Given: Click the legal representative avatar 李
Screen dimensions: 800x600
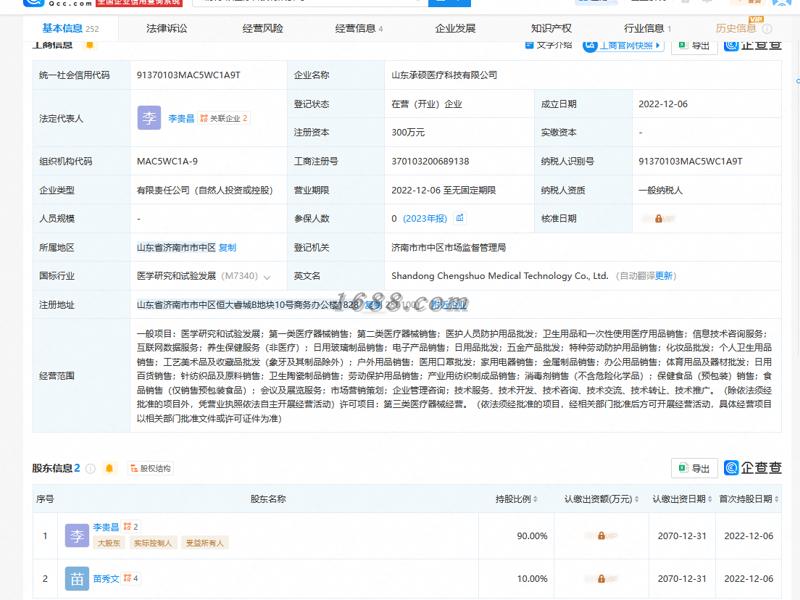Looking at the screenshot, I should click(x=149, y=118).
